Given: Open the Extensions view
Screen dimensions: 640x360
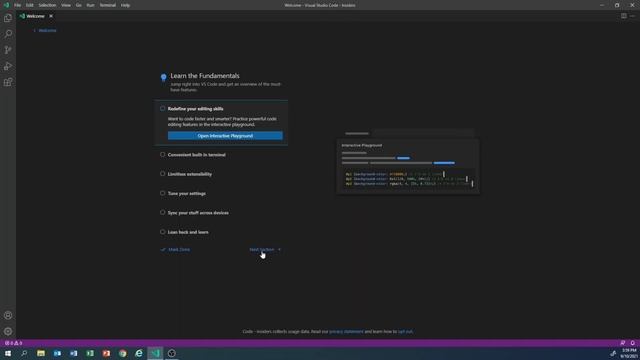Looking at the screenshot, I should click(x=8, y=82).
